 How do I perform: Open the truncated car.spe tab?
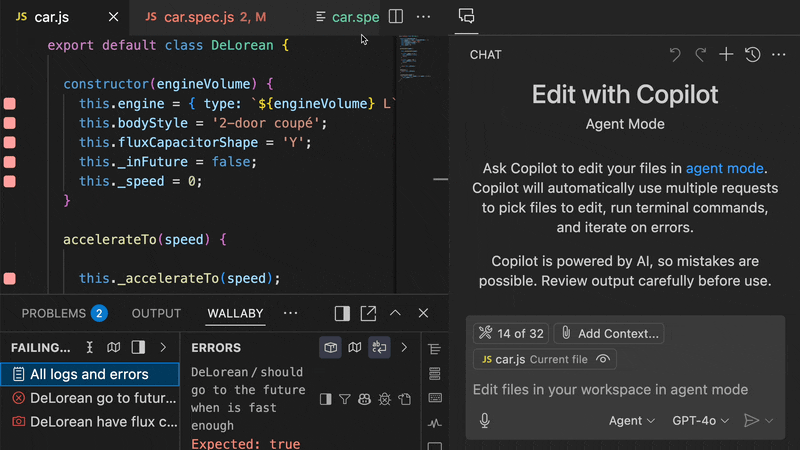(347, 17)
